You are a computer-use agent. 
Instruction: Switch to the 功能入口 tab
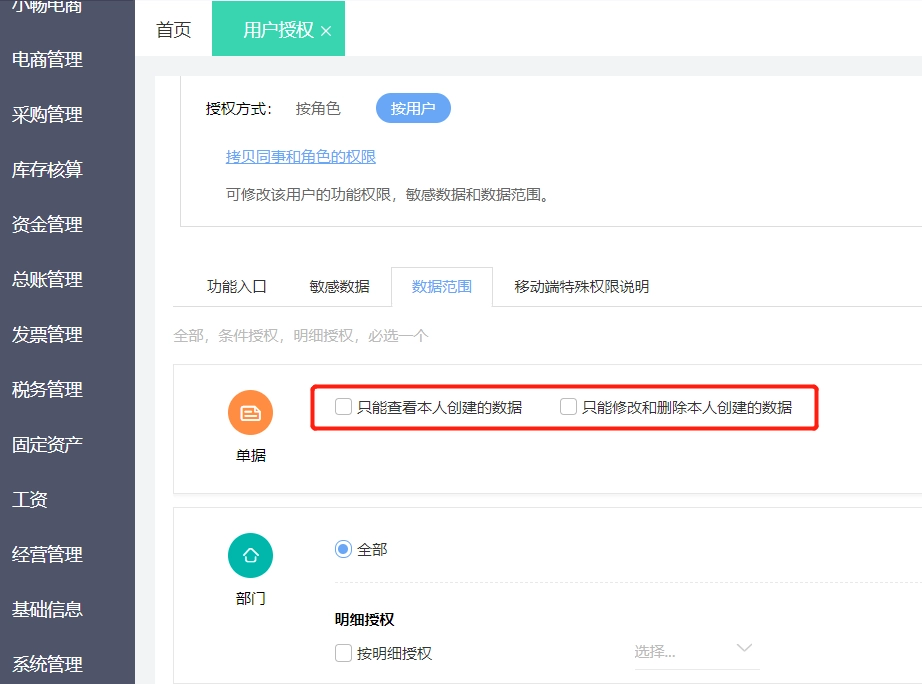[236, 286]
